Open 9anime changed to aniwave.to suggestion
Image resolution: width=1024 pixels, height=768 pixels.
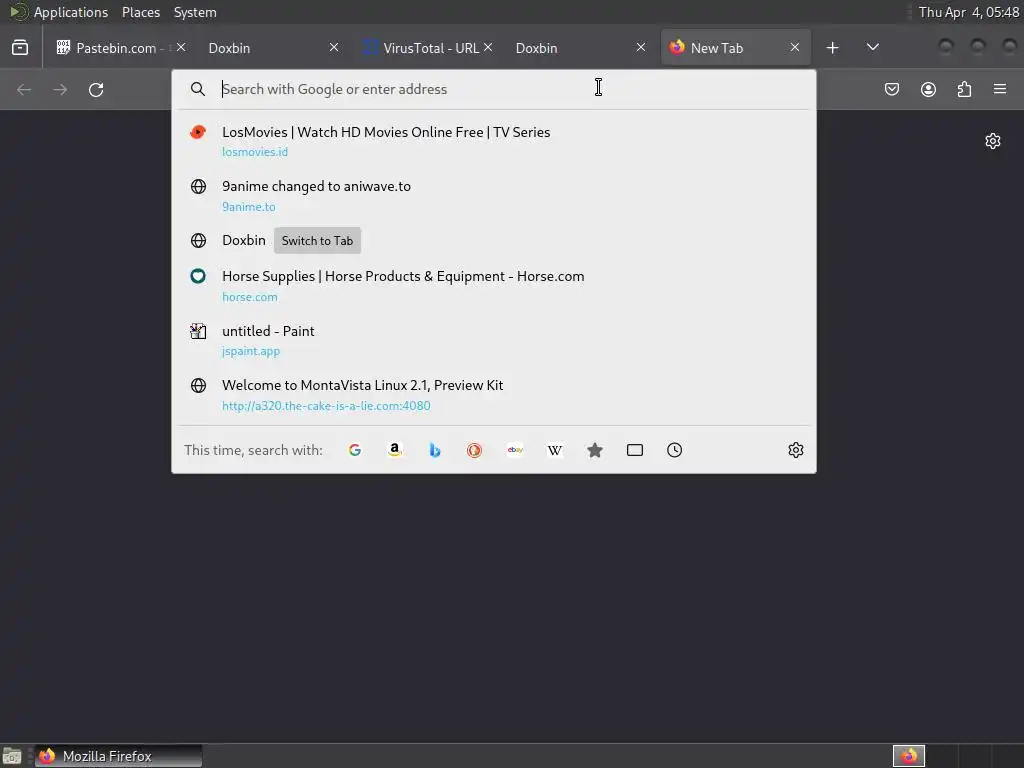[x=494, y=196]
